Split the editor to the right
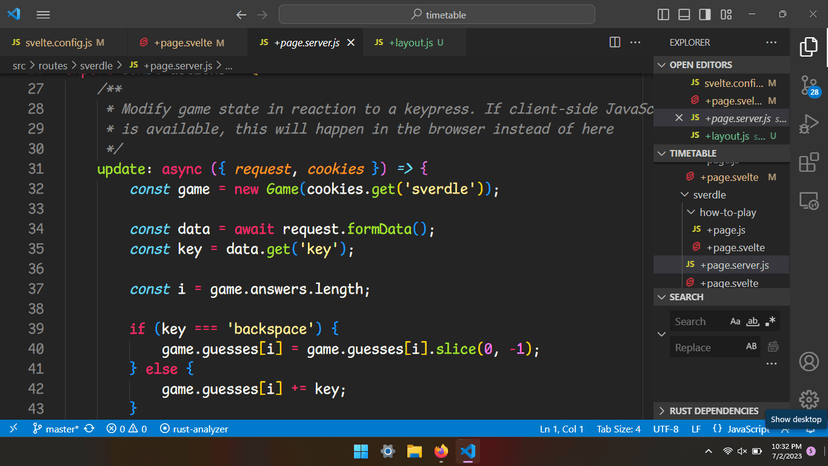 pos(615,43)
